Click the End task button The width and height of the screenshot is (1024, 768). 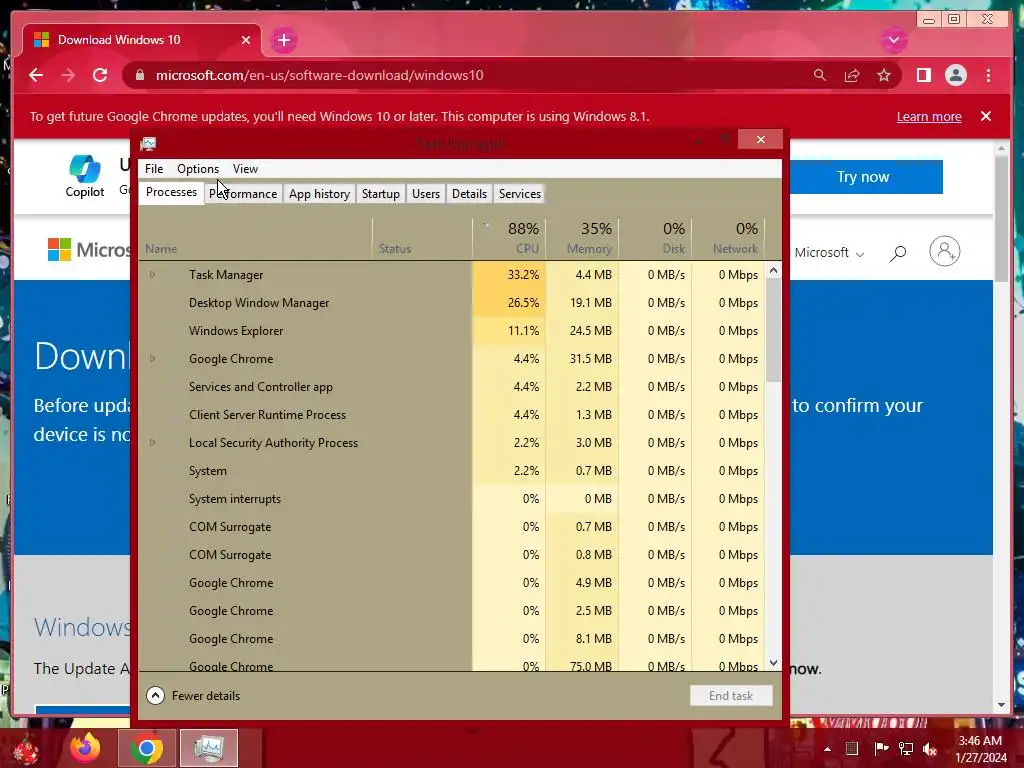[731, 696]
